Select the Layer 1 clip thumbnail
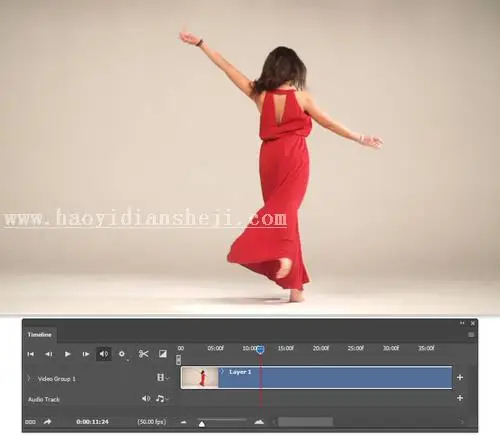This screenshot has width=500, height=435. pyautogui.click(x=200, y=378)
